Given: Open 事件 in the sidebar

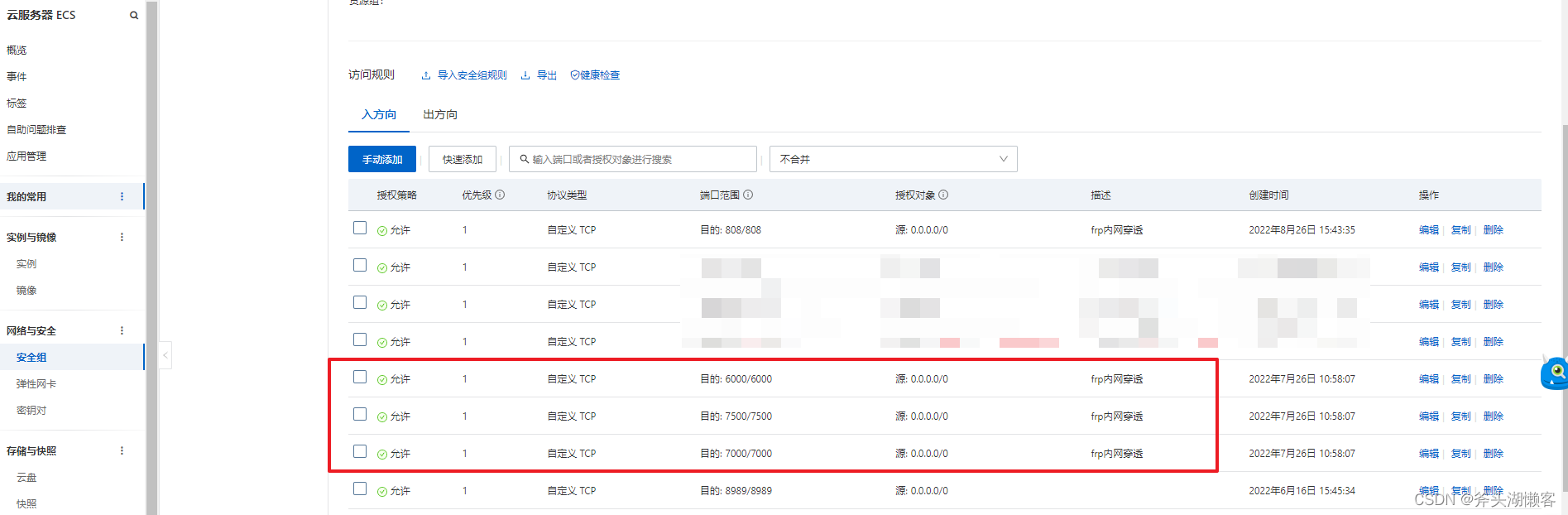Looking at the screenshot, I should (x=17, y=77).
